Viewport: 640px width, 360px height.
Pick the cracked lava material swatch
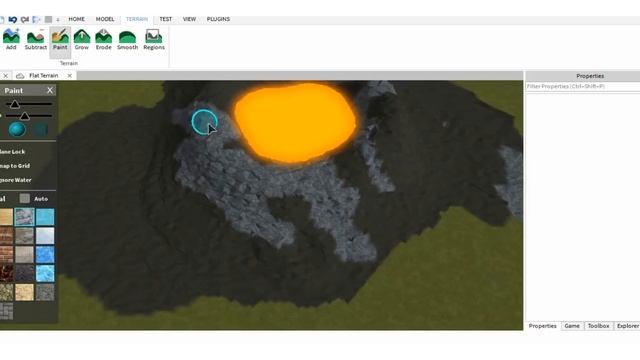point(6,273)
